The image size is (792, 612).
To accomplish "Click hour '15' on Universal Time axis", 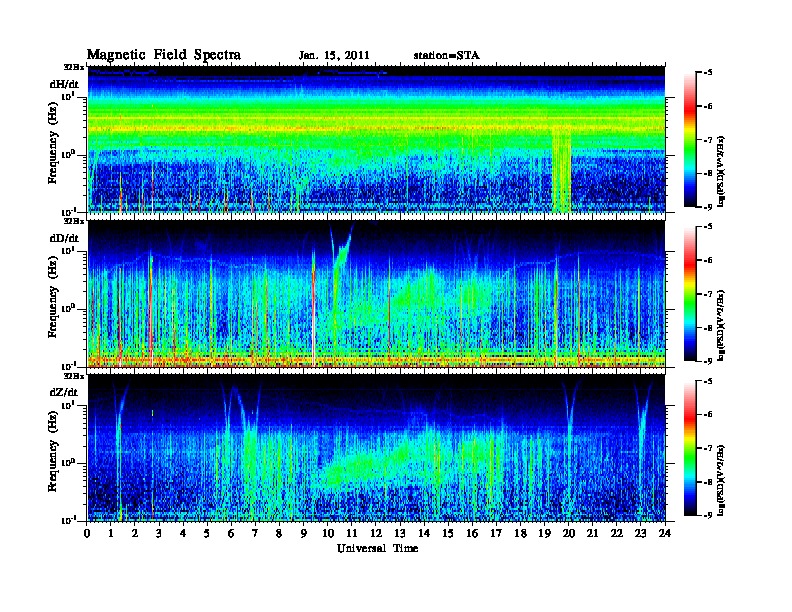I will tap(449, 533).
